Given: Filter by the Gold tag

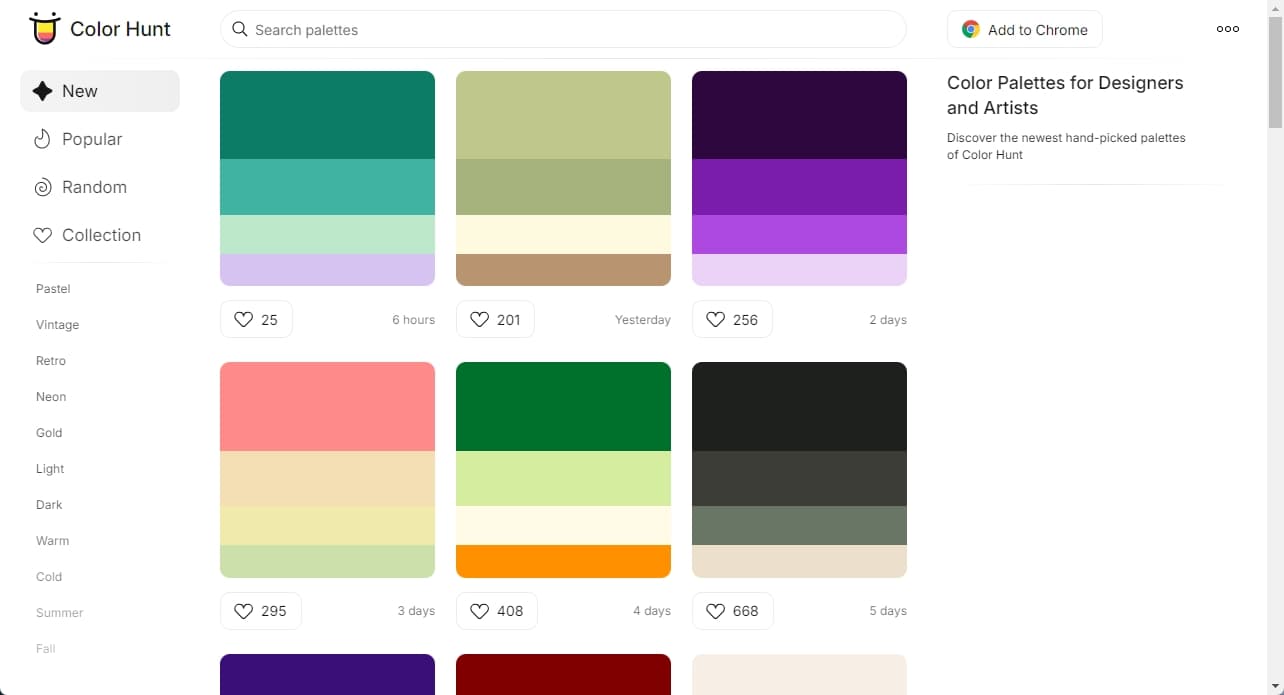Looking at the screenshot, I should (x=49, y=433).
